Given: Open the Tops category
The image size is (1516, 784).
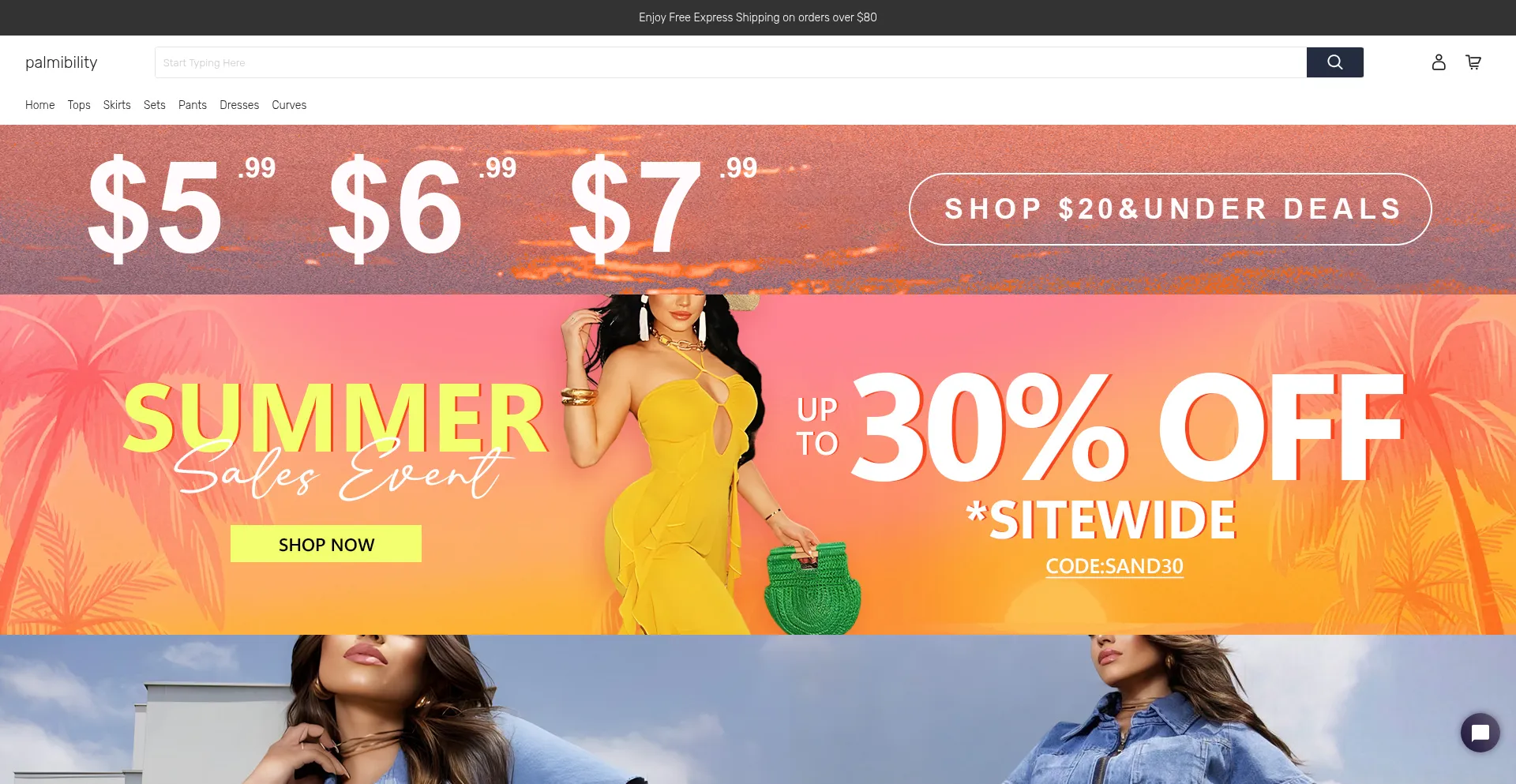Looking at the screenshot, I should [79, 105].
